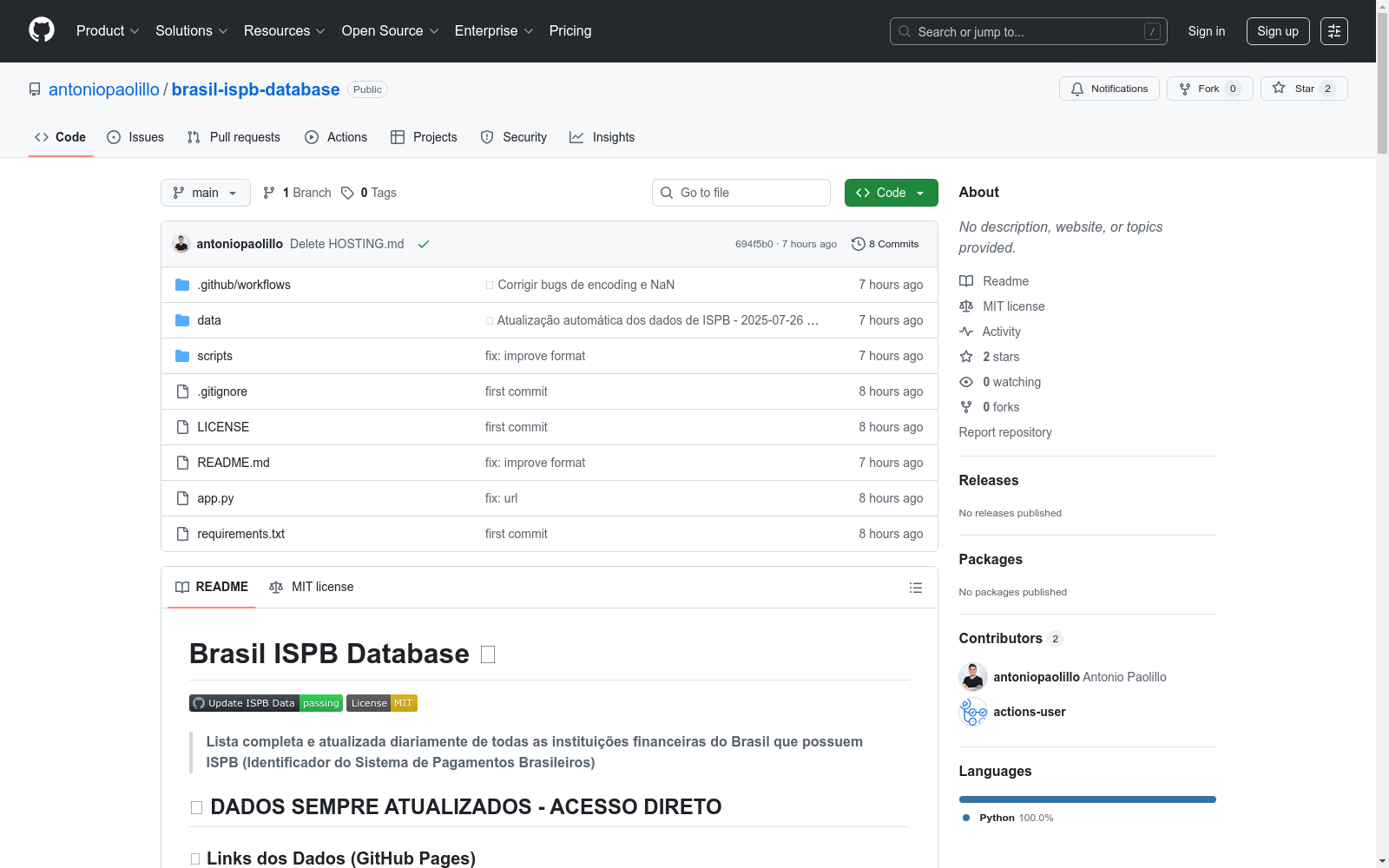Open commit 'Corrigir bugs de encoding e NaN'
Viewport: 1389px width, 868px height.
tap(586, 285)
